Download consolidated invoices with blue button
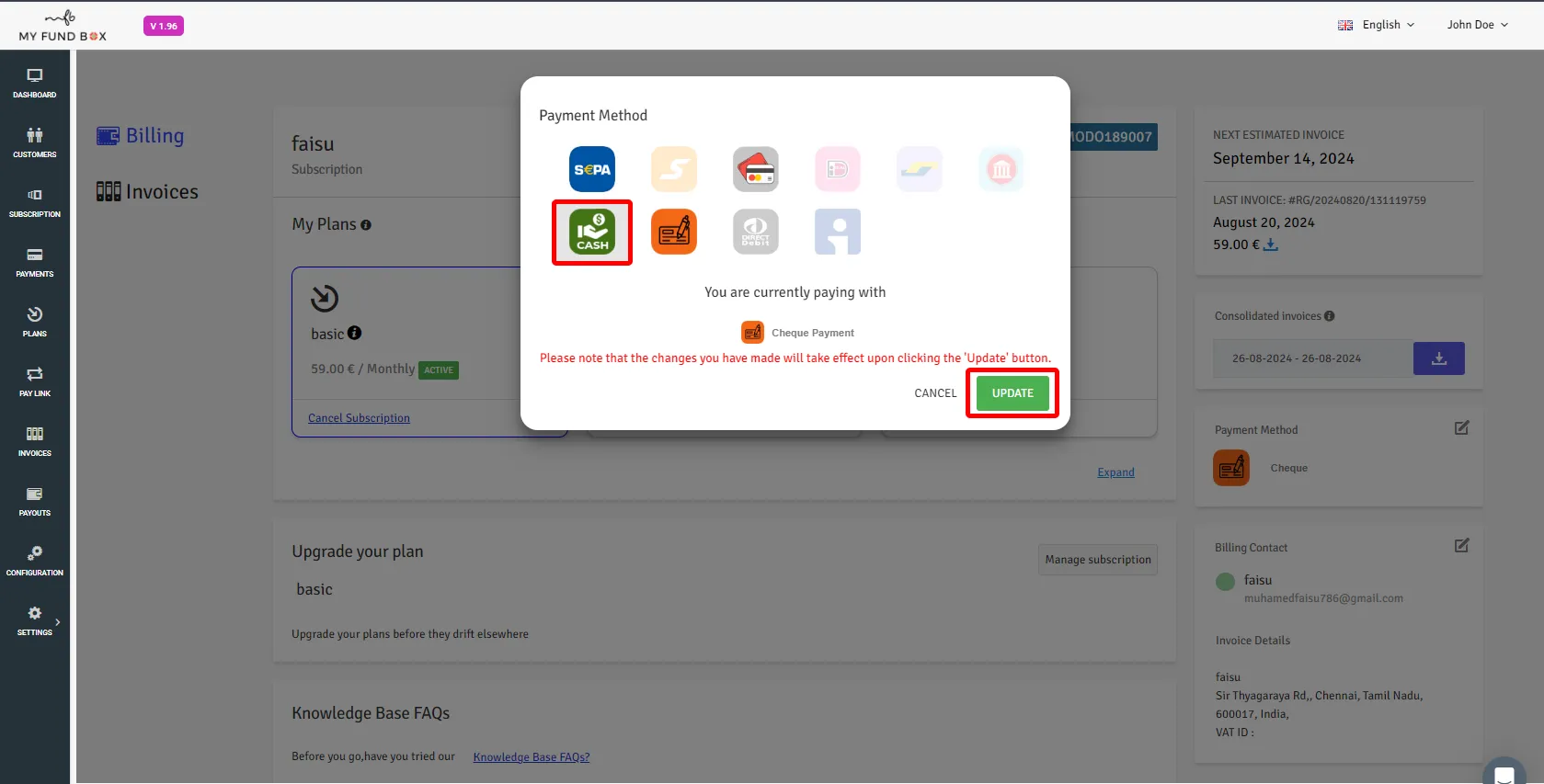 [1439, 358]
